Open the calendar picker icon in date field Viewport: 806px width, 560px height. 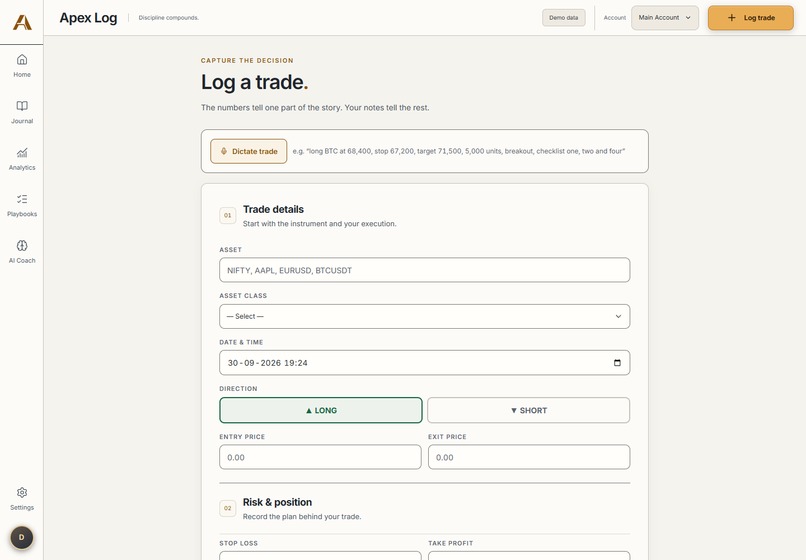coord(617,363)
